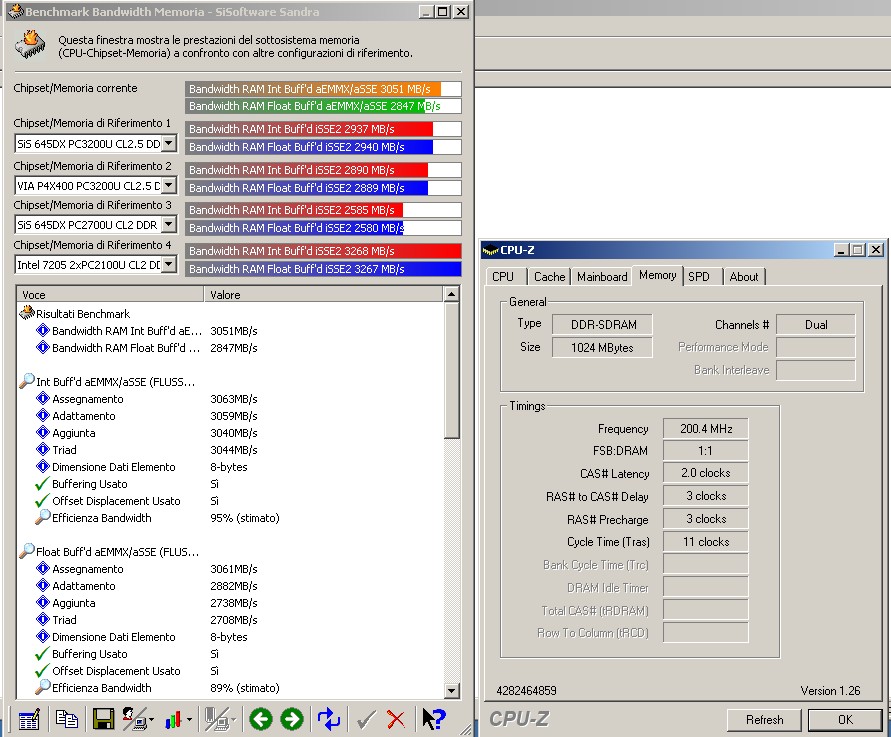Screen dimensions: 891x737
Task: Click the green check beside Offset Displacement Usato in Float section
Action: pos(42,671)
